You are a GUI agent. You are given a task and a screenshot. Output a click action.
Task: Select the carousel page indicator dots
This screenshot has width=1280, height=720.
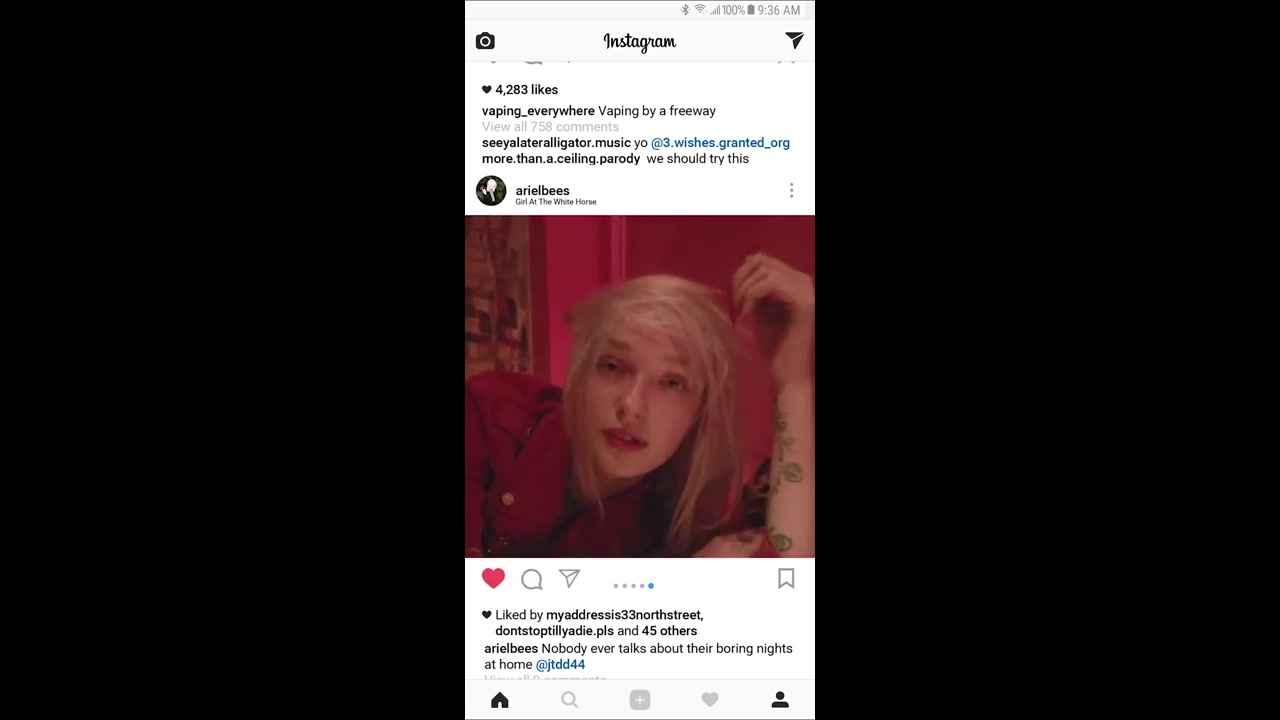pos(633,586)
